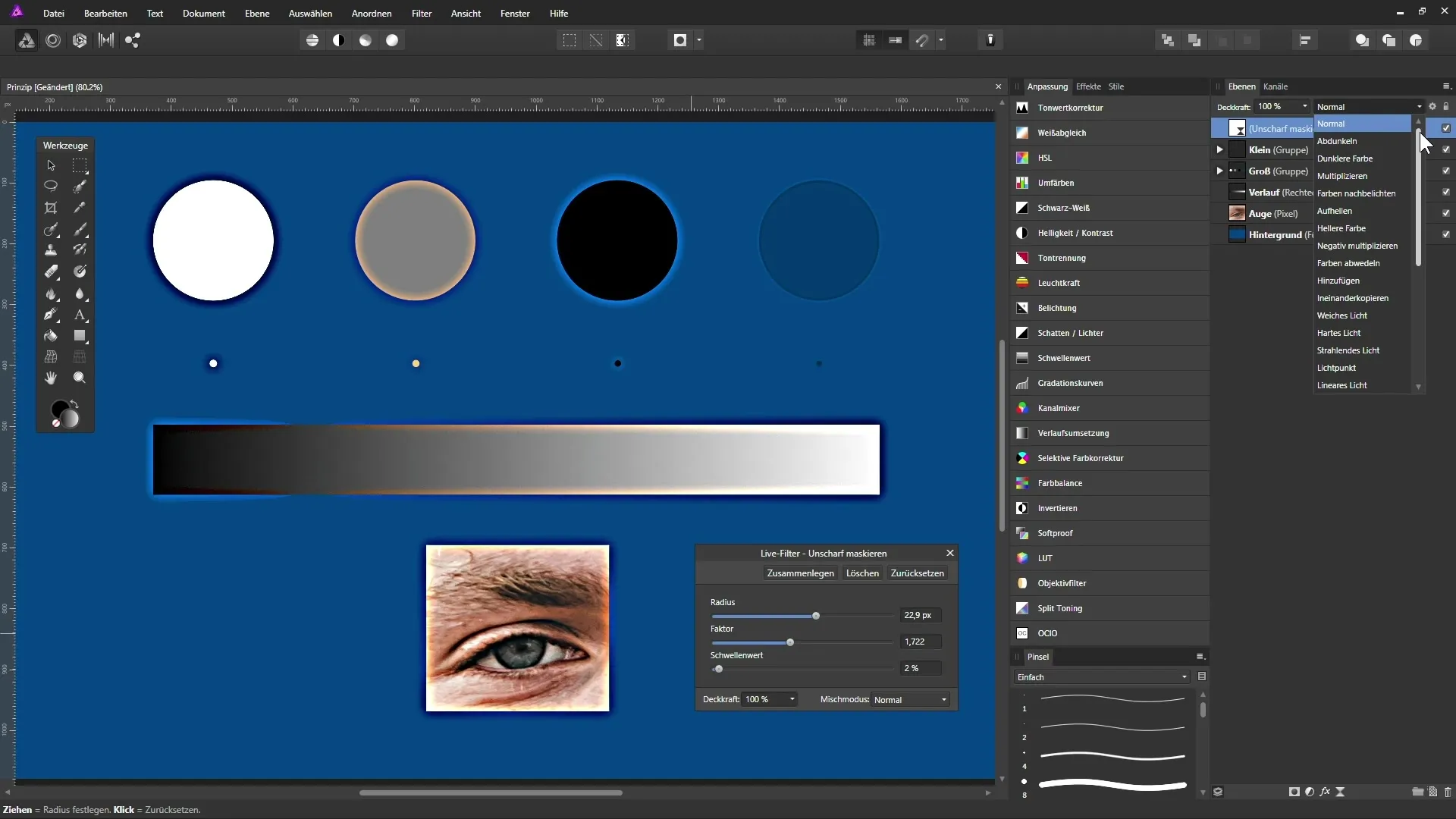Select the pen tool
This screenshot has width=1456, height=819.
[x=51, y=314]
